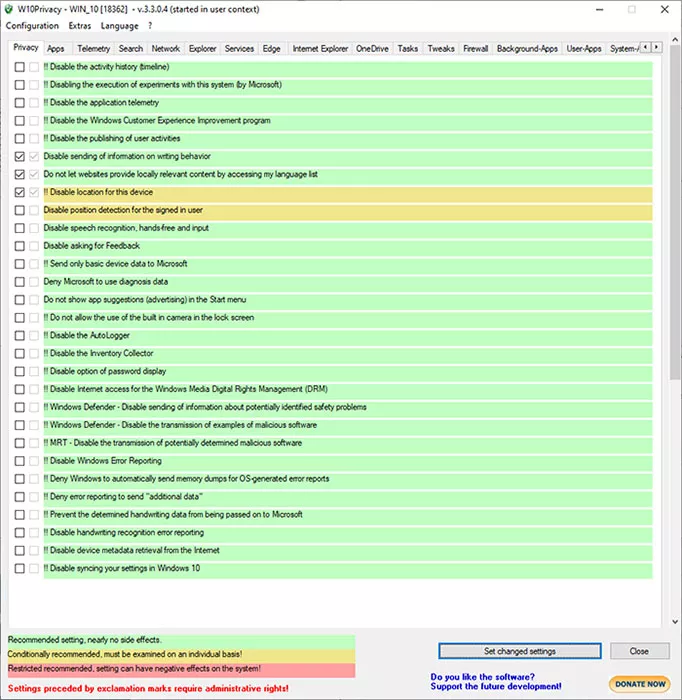Image resolution: width=682 pixels, height=700 pixels.
Task: Click red 'Restricted recommended' legend text
Action: tap(134, 668)
